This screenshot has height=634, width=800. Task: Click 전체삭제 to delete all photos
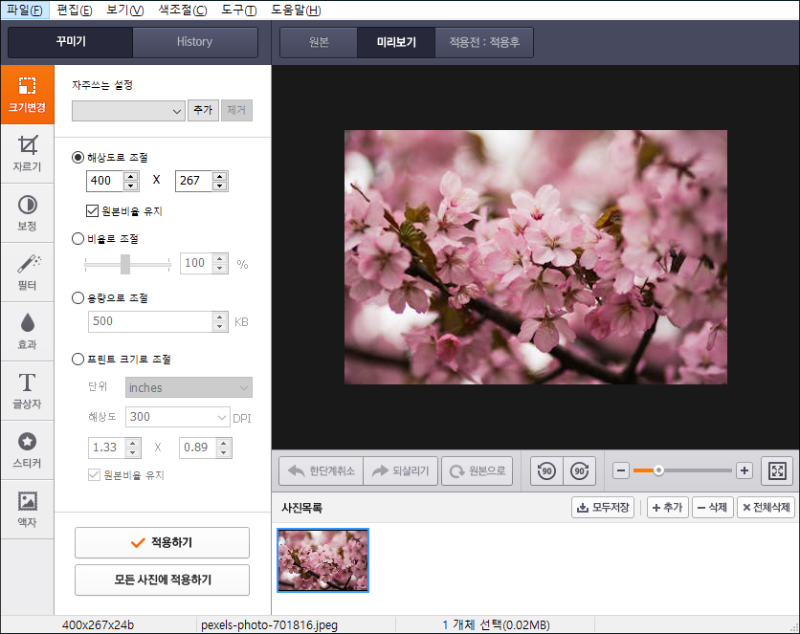766,508
